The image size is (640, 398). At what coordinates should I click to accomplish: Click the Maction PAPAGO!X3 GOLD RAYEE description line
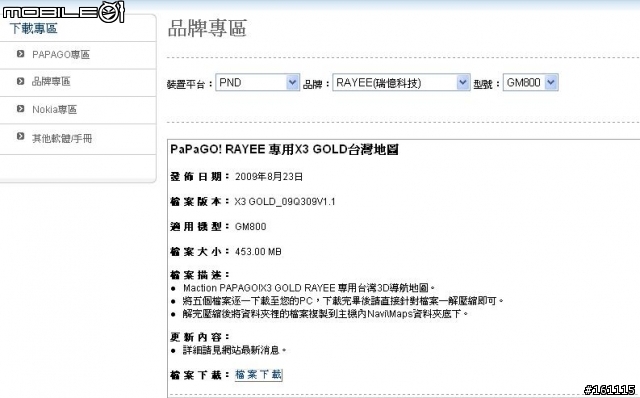click(309, 288)
